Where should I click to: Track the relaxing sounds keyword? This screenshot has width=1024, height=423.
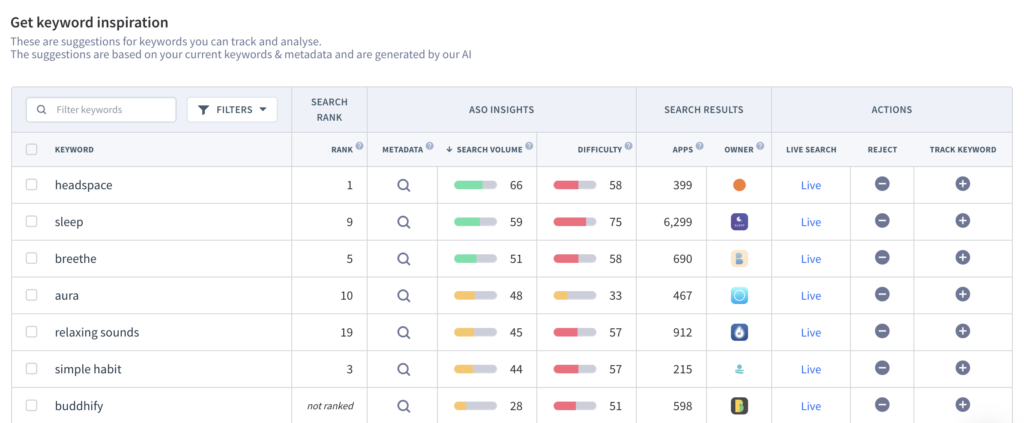click(962, 331)
